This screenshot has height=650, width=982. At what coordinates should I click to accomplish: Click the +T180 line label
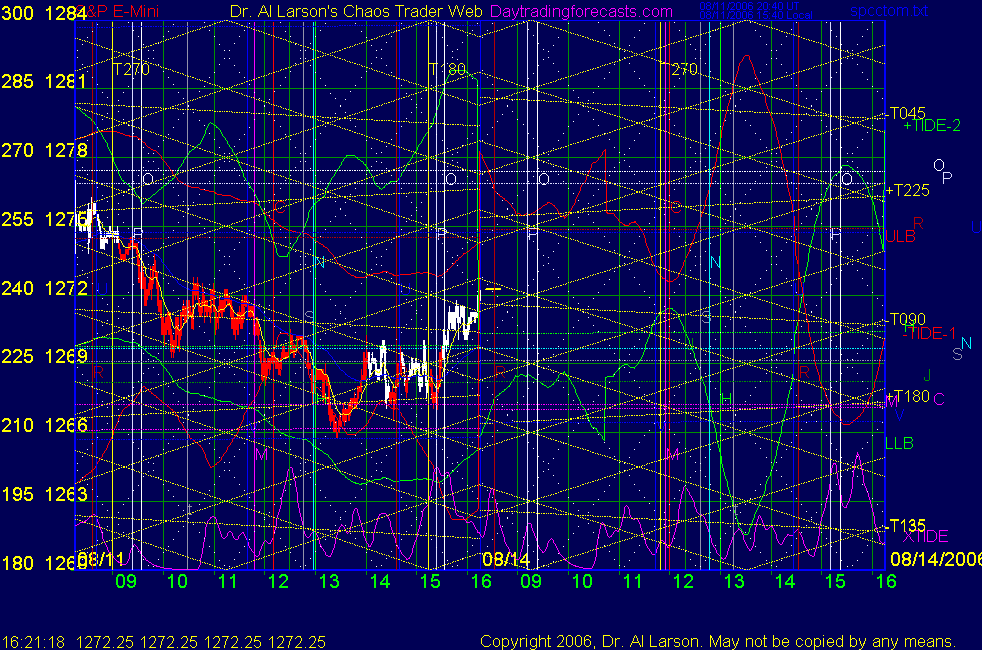coord(907,396)
